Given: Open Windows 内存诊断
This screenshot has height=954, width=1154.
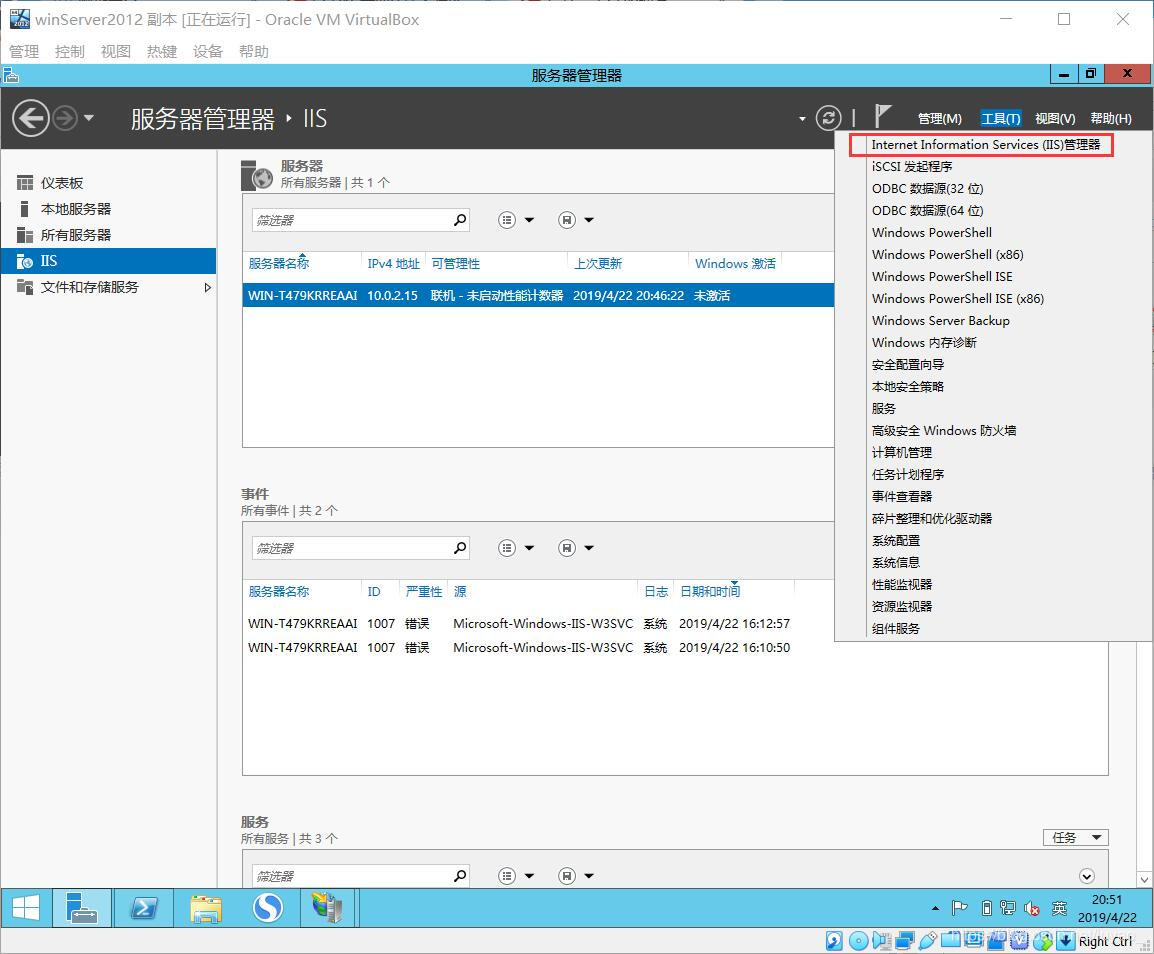Looking at the screenshot, I should point(924,343).
